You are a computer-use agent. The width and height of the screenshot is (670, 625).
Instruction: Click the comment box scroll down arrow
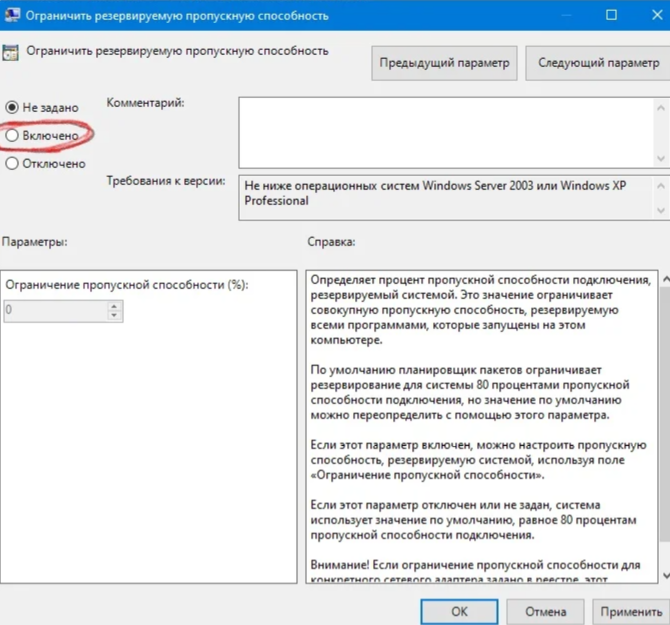coord(662,158)
